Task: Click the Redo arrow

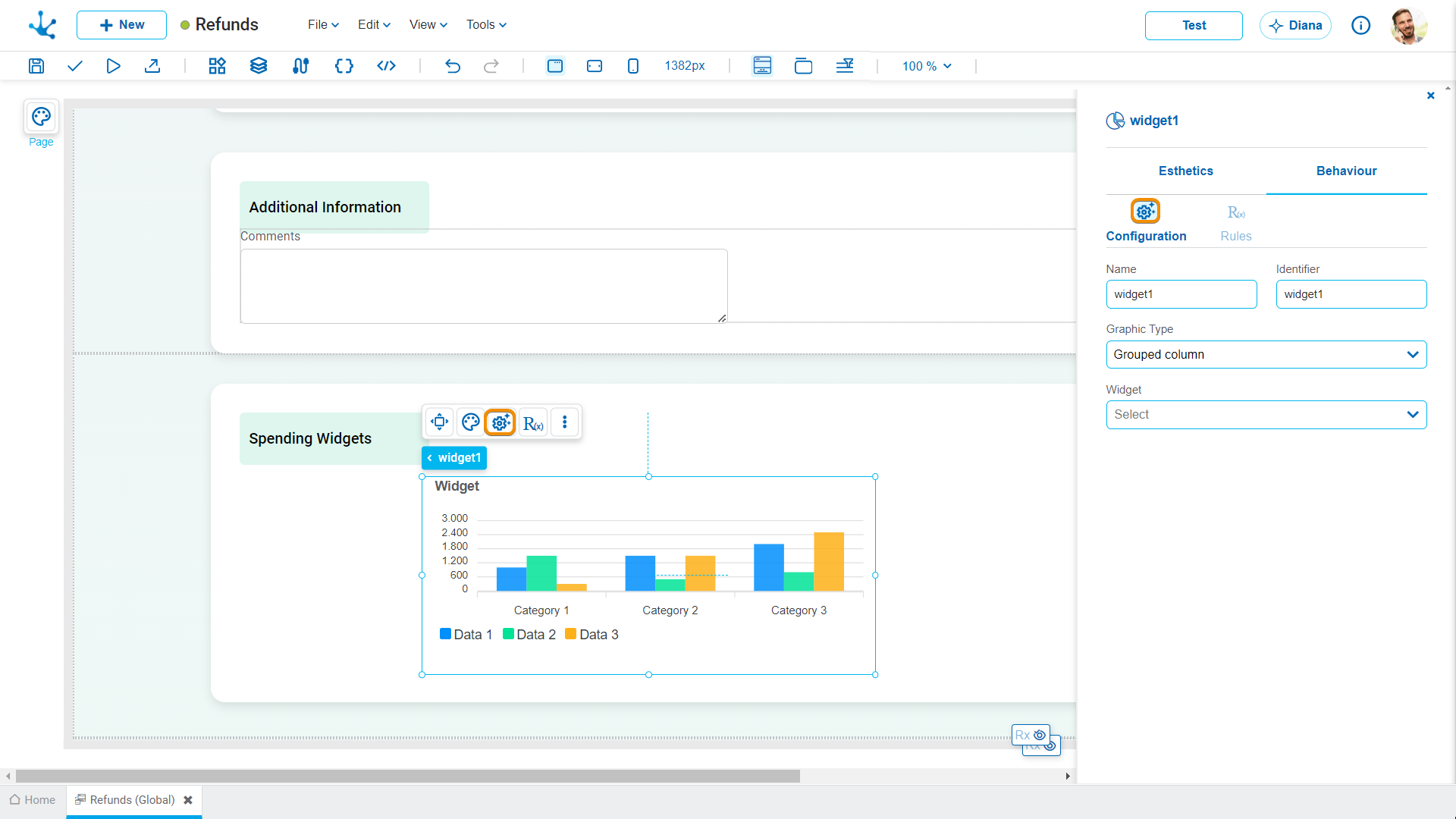Action: 491,66
